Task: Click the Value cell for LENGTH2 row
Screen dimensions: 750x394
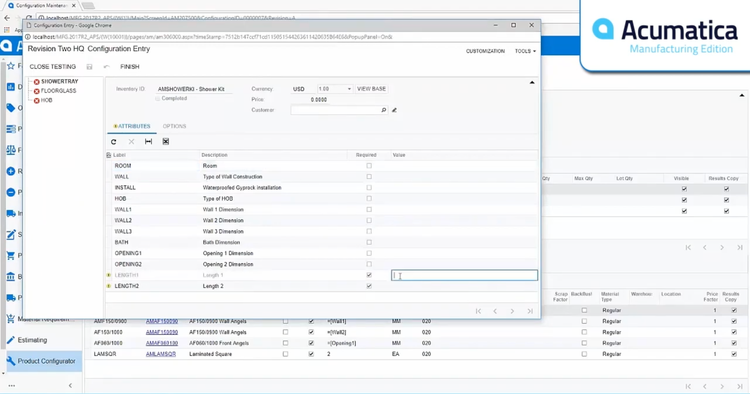Action: coord(464,286)
